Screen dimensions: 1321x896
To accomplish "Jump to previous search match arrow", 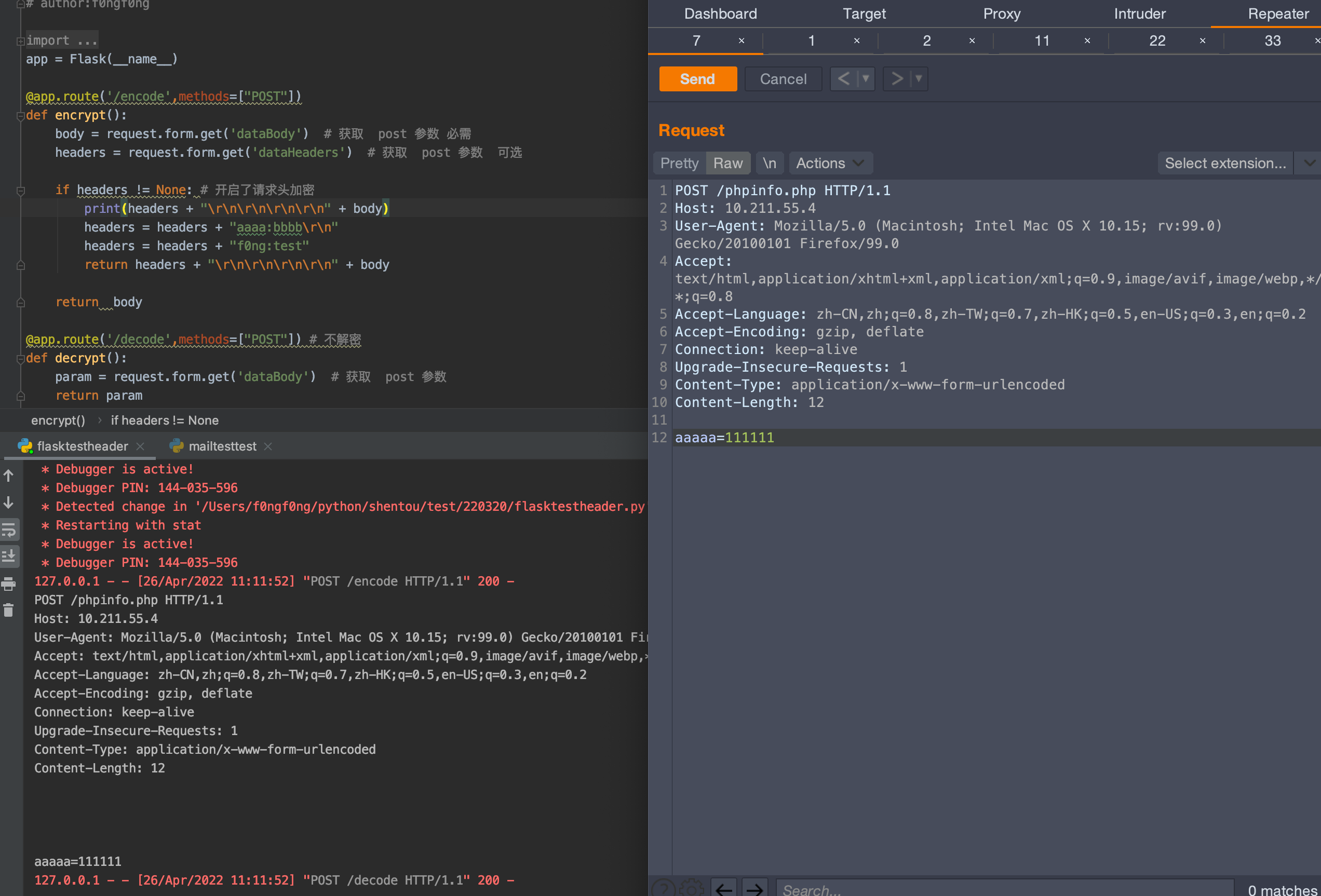I will (724, 889).
